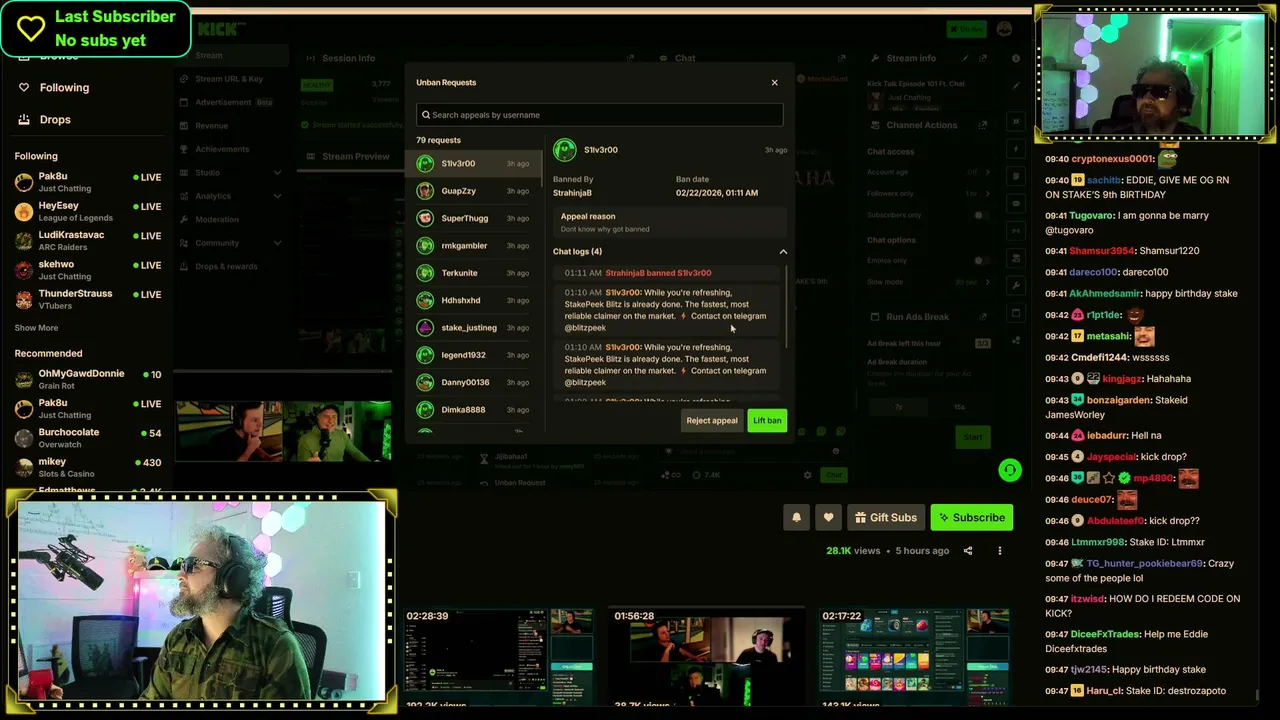Screen dimensions: 1280x720
Task: Open skehwo's live channel
Action: [x=88, y=270]
